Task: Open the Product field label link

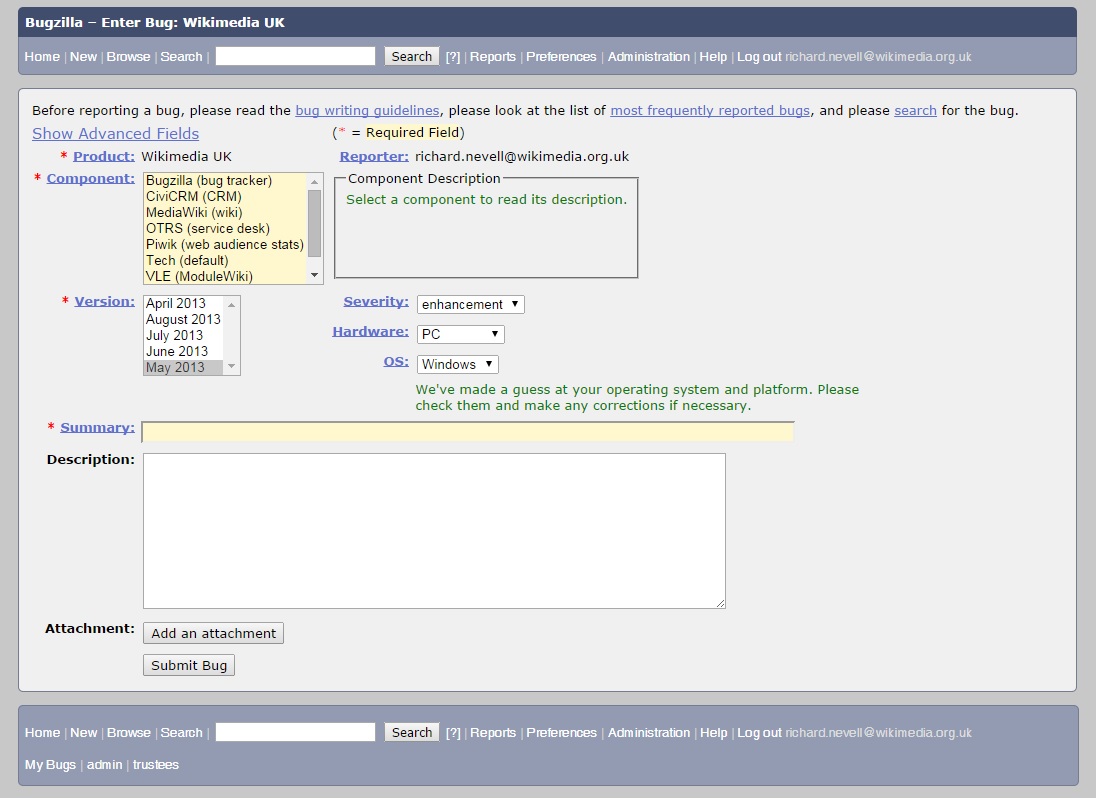Action: (x=103, y=157)
